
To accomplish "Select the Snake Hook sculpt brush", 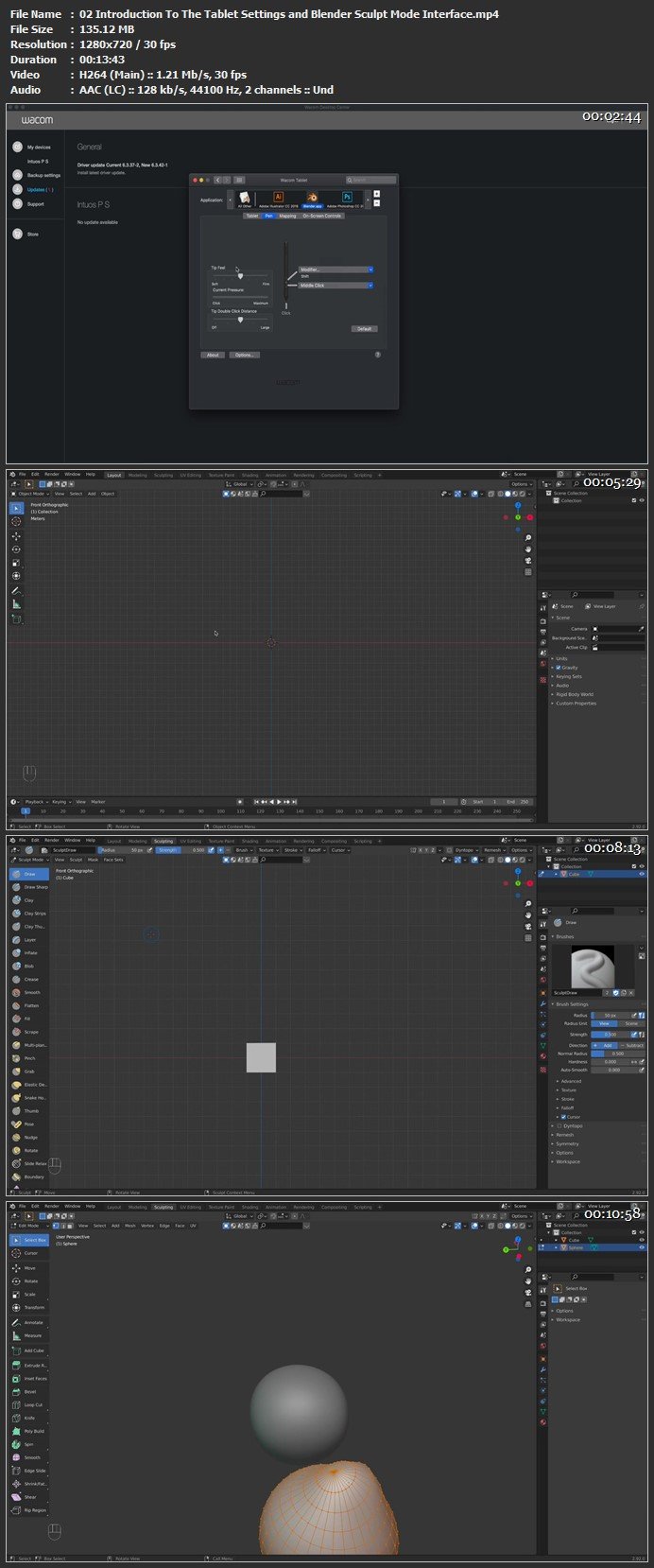I will (29, 1098).
